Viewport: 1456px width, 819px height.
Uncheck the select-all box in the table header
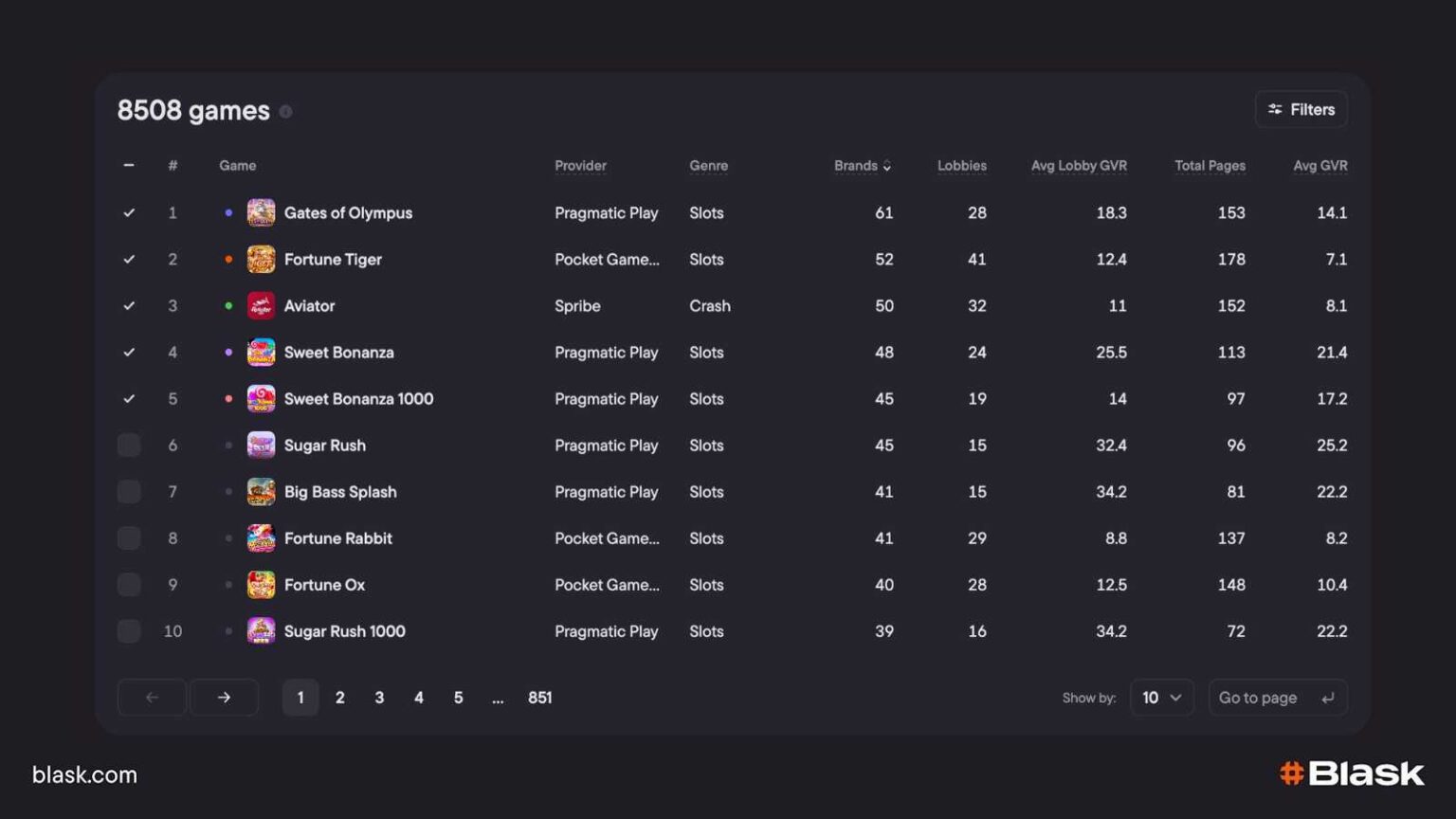pos(129,165)
